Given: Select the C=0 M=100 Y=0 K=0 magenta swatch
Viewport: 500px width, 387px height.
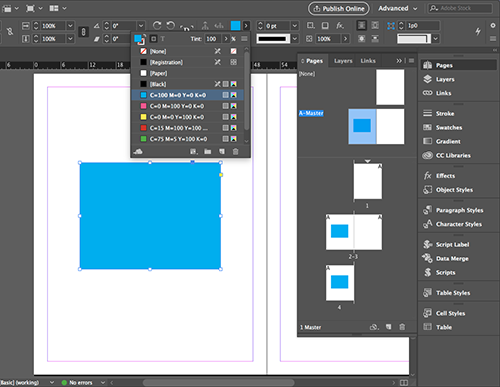Looking at the screenshot, I should pos(187,106).
